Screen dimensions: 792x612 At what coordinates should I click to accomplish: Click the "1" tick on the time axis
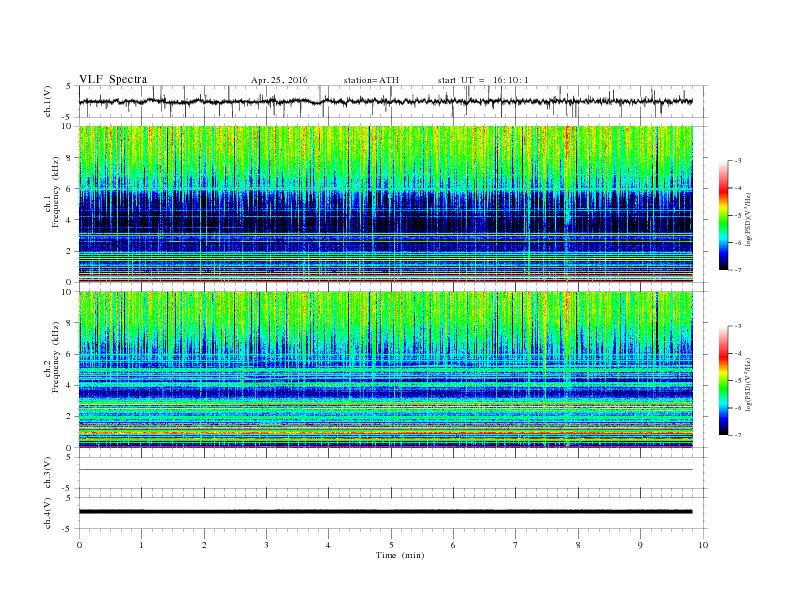tap(141, 545)
